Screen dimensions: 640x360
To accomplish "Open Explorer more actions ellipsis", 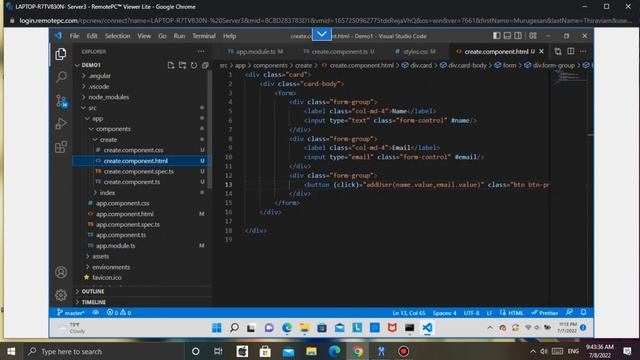I will click(201, 51).
